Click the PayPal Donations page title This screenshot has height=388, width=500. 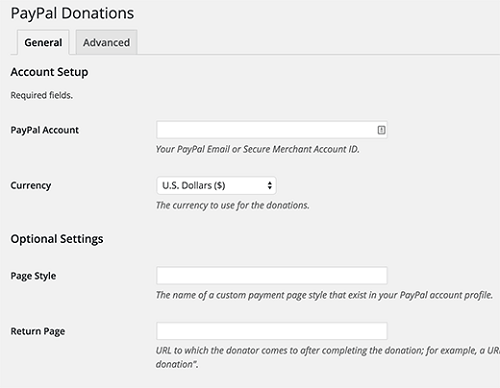point(72,14)
